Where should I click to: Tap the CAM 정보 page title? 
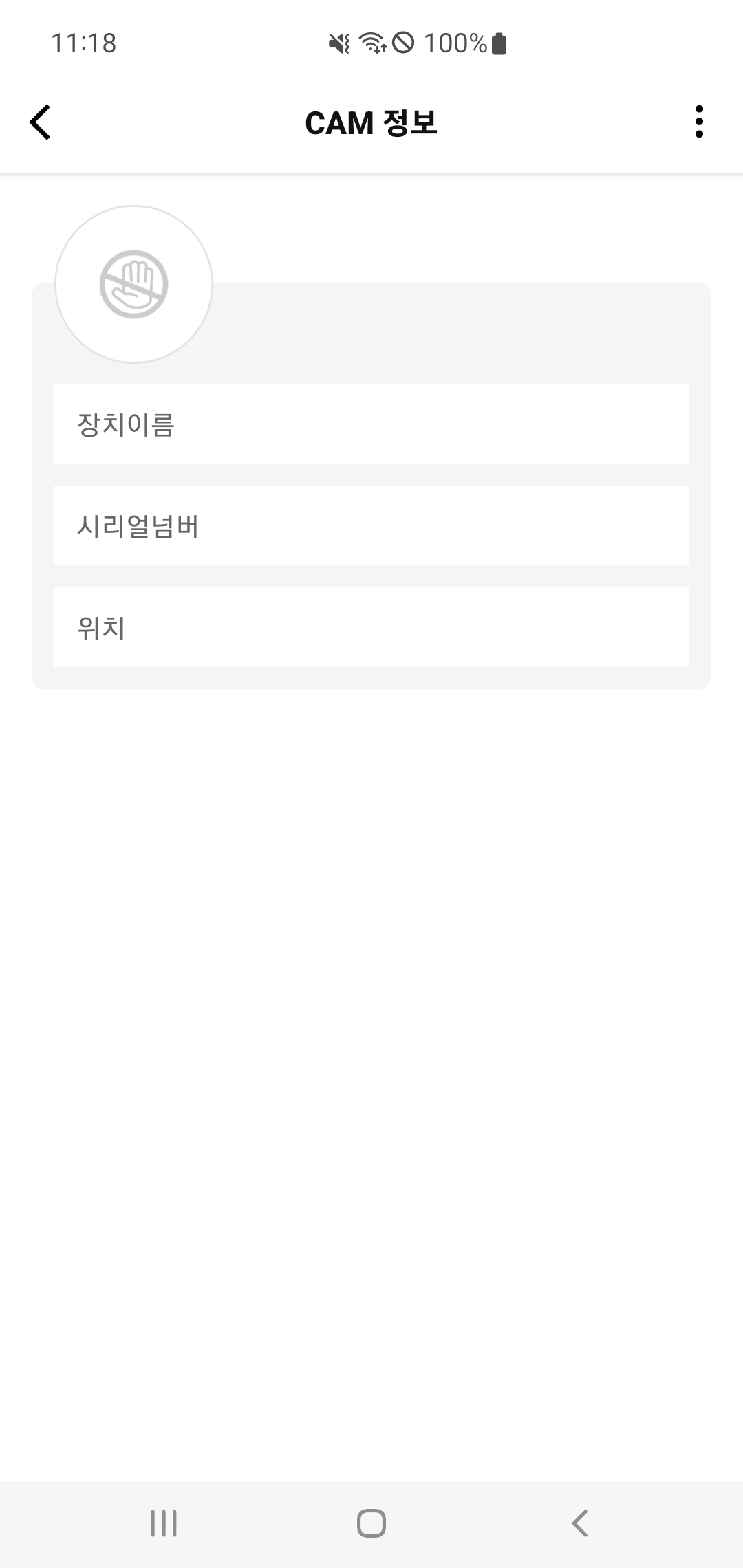coord(371,123)
